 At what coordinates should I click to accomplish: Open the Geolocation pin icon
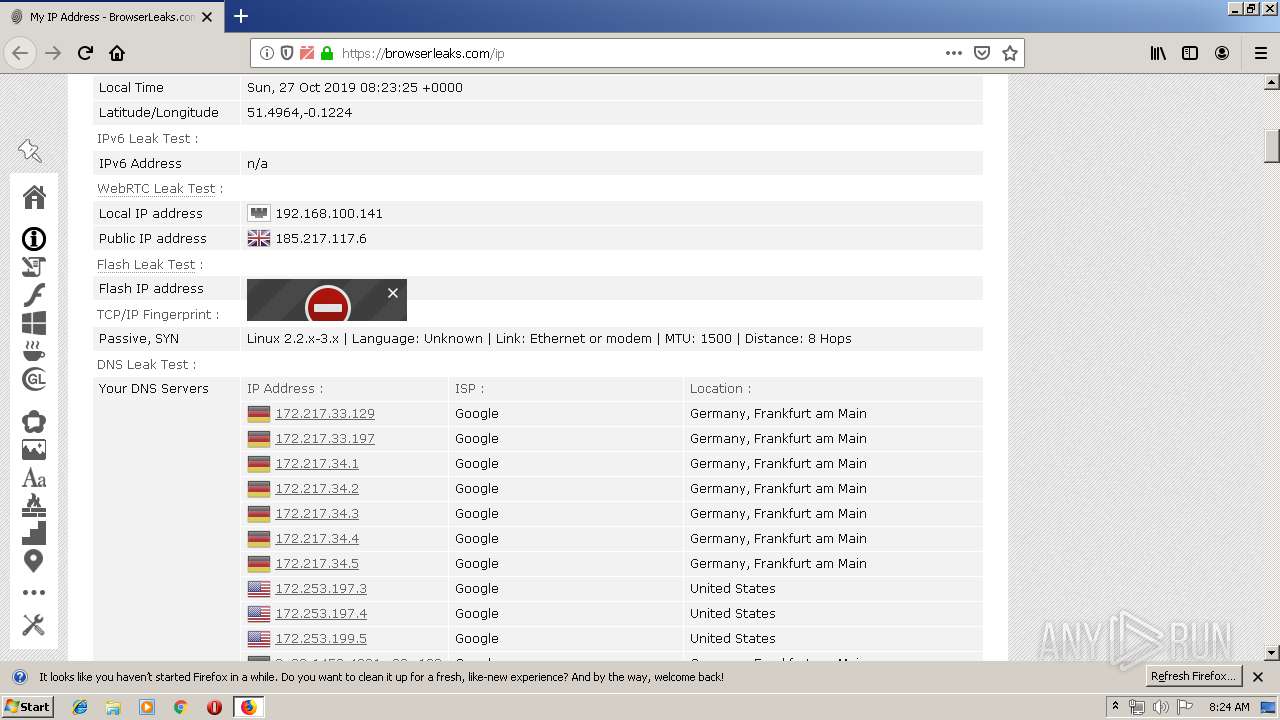(34, 561)
